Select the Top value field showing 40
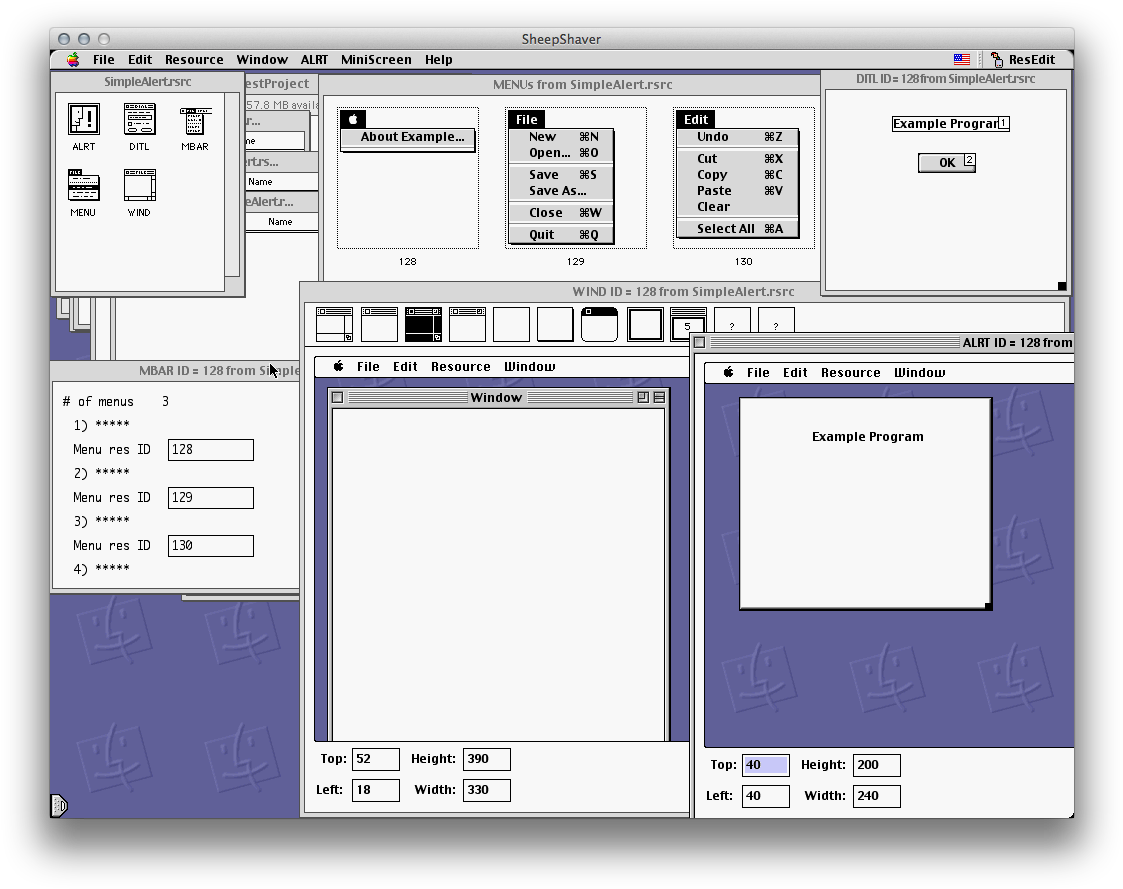The image size is (1123, 889). pyautogui.click(x=764, y=764)
